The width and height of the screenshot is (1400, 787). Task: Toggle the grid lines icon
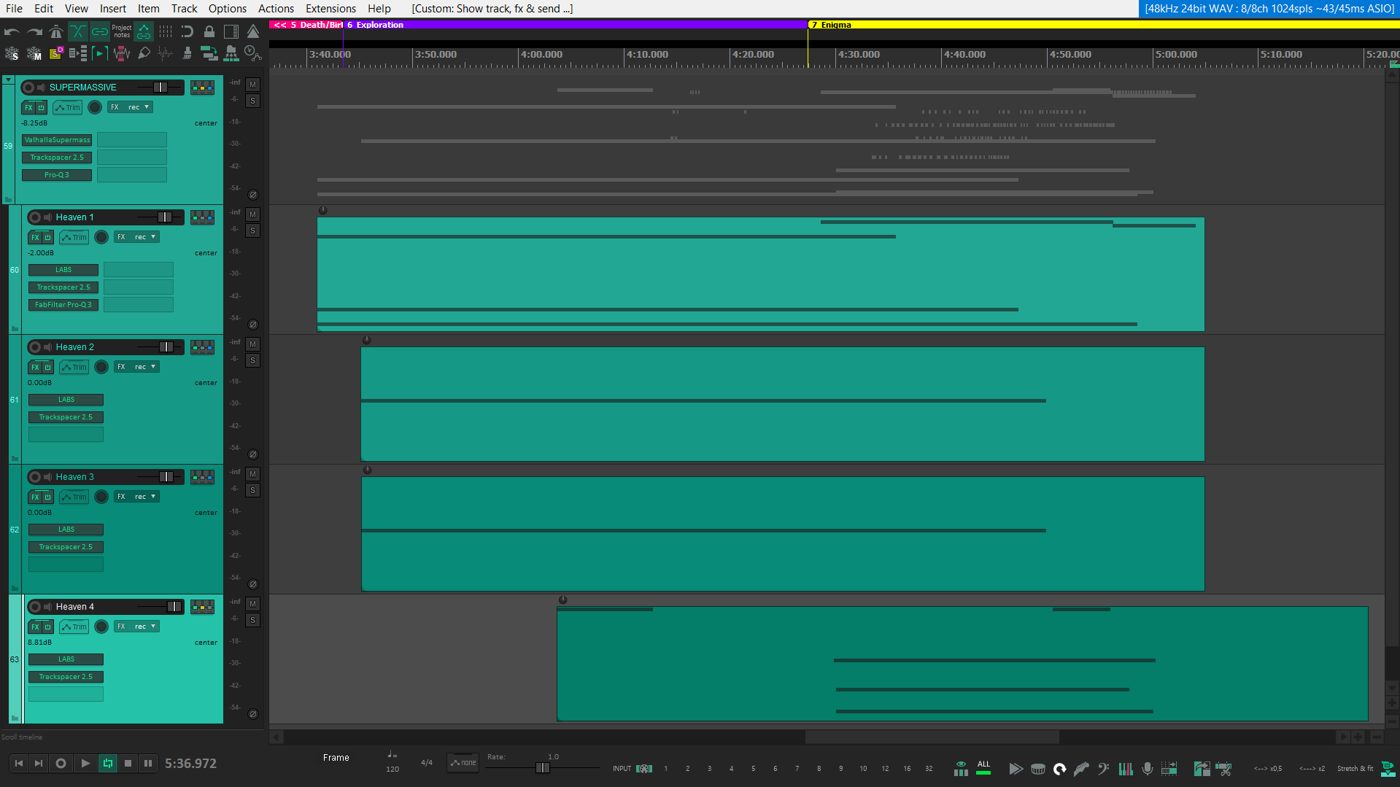pyautogui.click(x=166, y=32)
